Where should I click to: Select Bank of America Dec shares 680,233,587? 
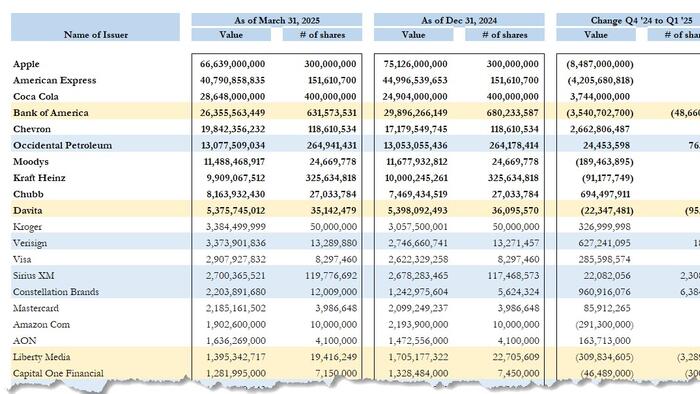pos(512,113)
